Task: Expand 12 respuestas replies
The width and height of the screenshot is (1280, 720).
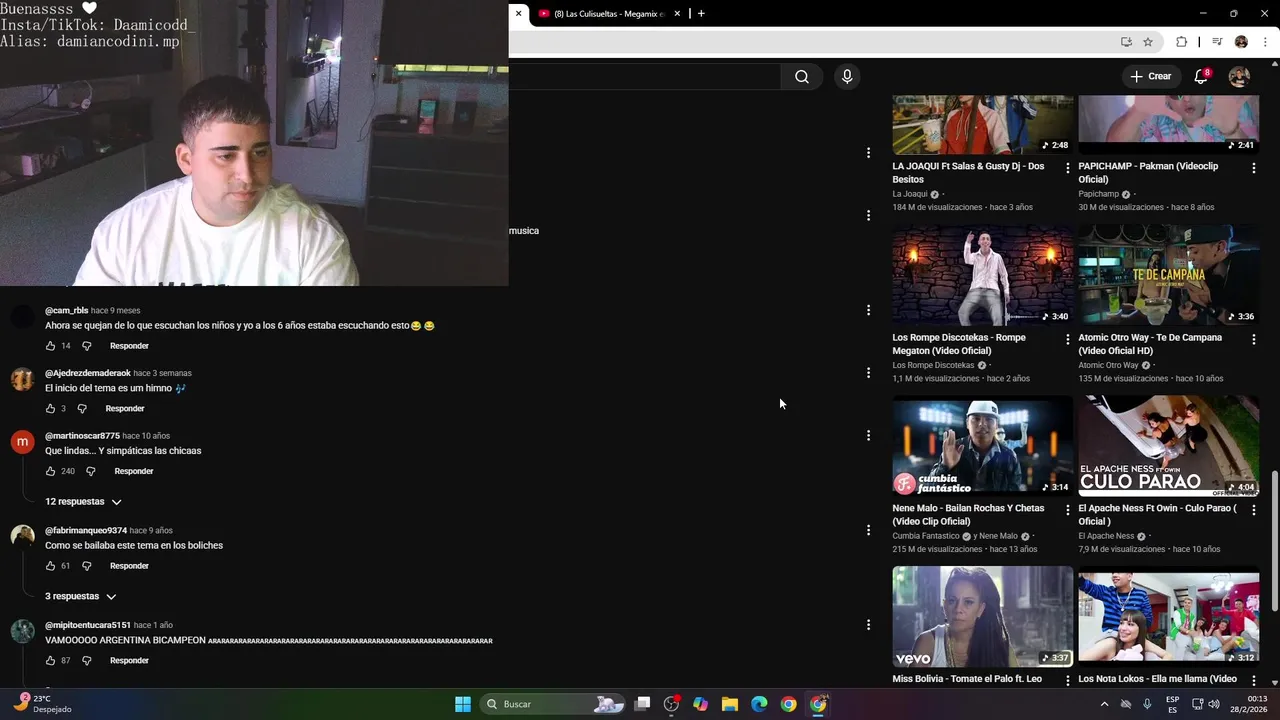Action: click(83, 502)
